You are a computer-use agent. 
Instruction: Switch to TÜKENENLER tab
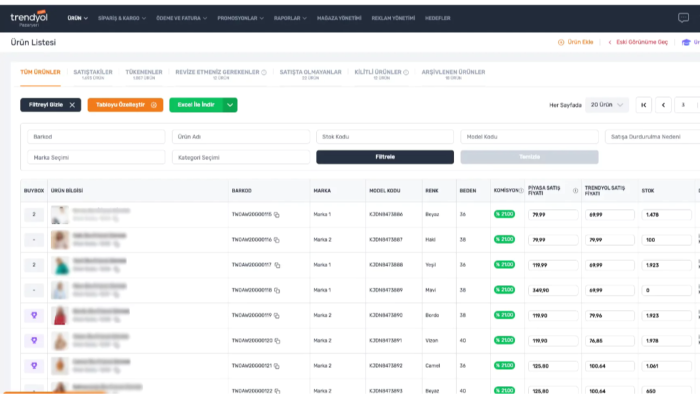[144, 74]
